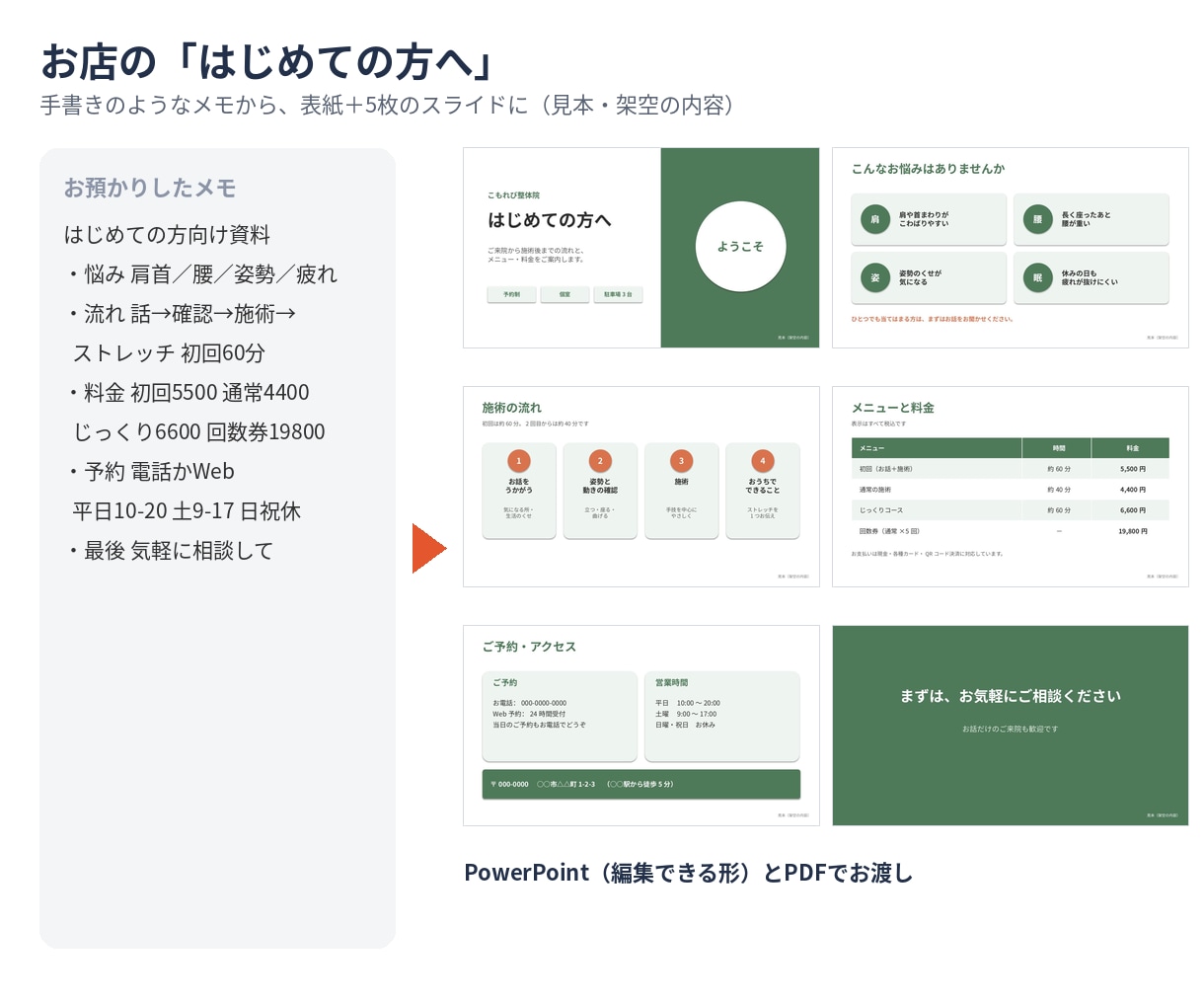
Task: Click the 個室 tag on the cover slide
Action: coord(564,294)
